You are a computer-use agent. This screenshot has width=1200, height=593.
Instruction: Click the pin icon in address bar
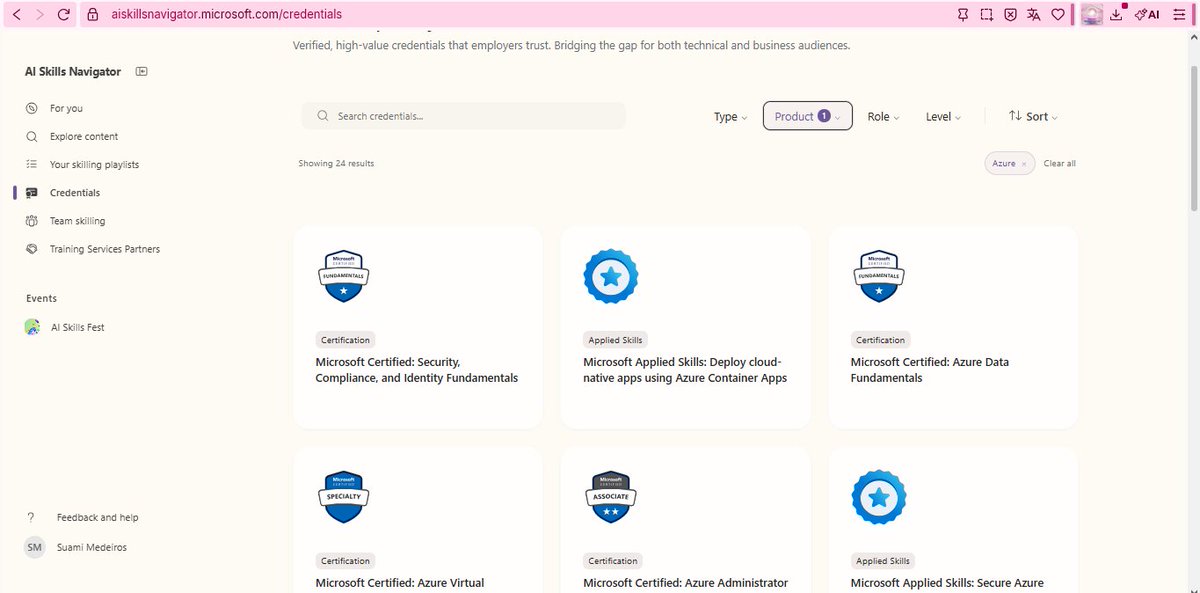pos(963,15)
